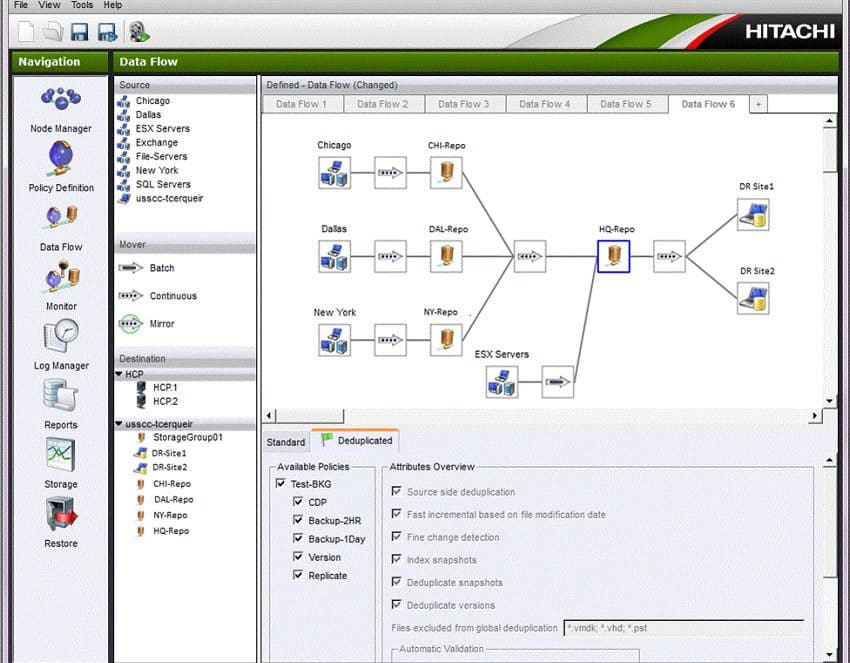Select the CHI-Repo repository node on canvas
This screenshot has width=850, height=663.
click(x=446, y=173)
